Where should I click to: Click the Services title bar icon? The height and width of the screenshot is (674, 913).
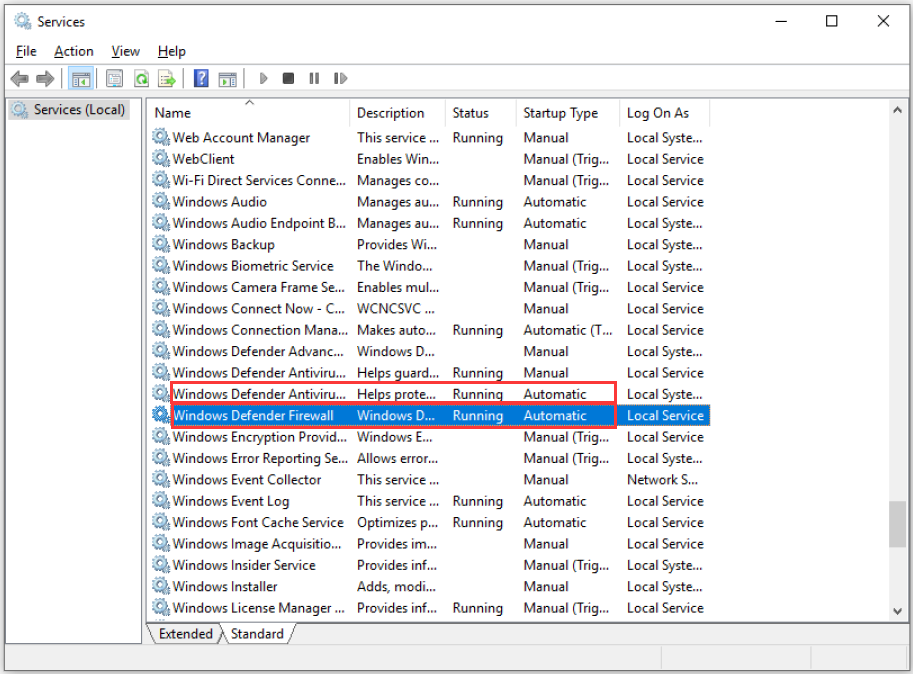(x=23, y=21)
